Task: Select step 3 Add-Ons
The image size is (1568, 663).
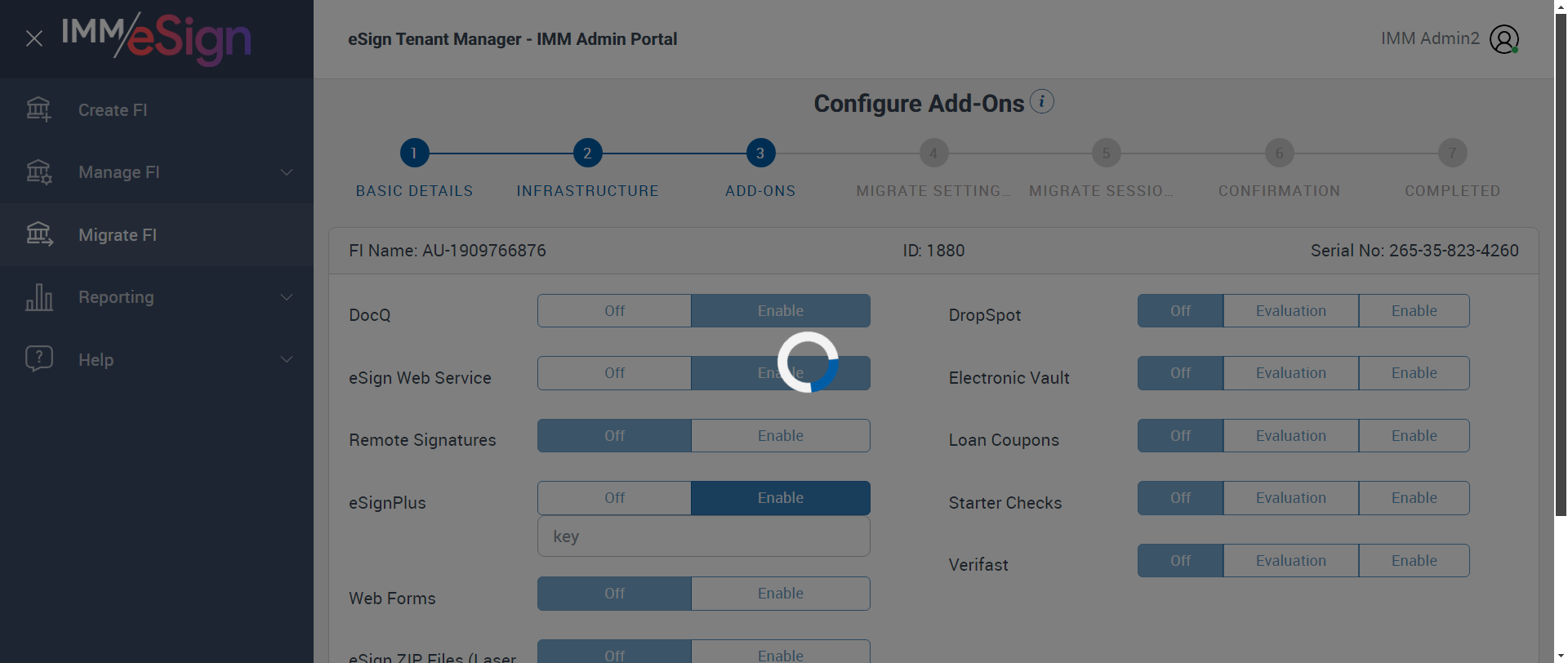Action: (760, 153)
